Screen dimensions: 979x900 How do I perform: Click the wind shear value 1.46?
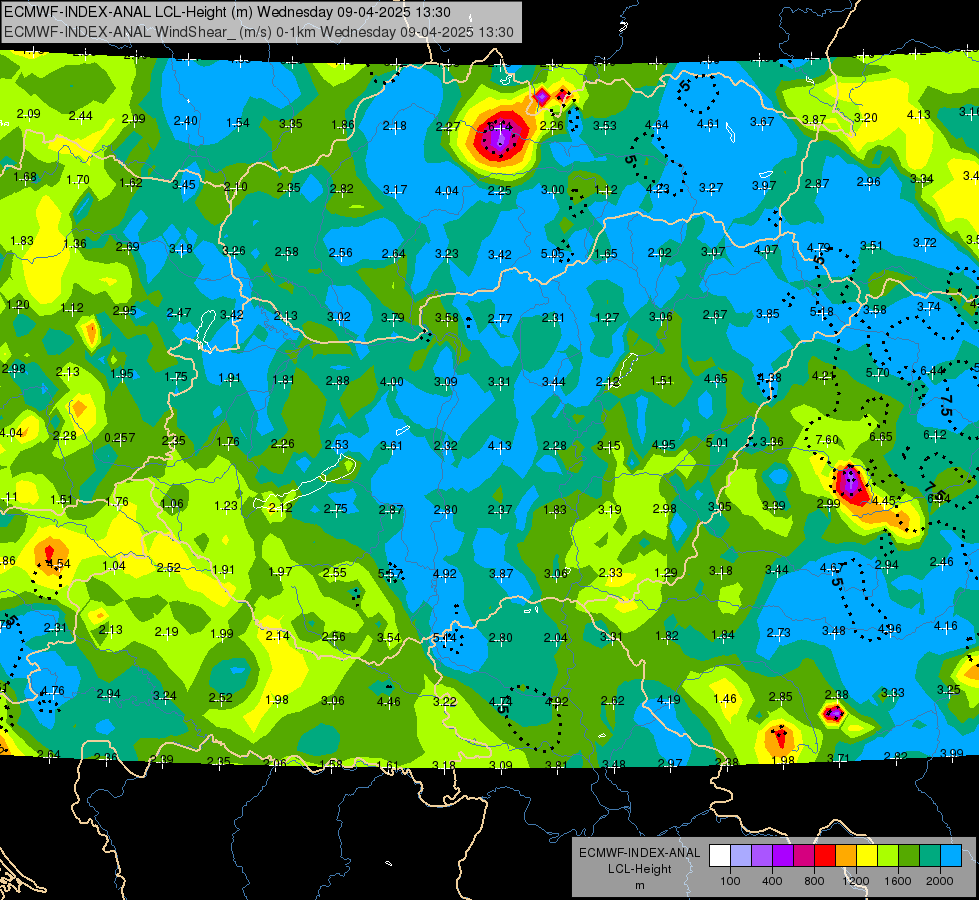[724, 699]
